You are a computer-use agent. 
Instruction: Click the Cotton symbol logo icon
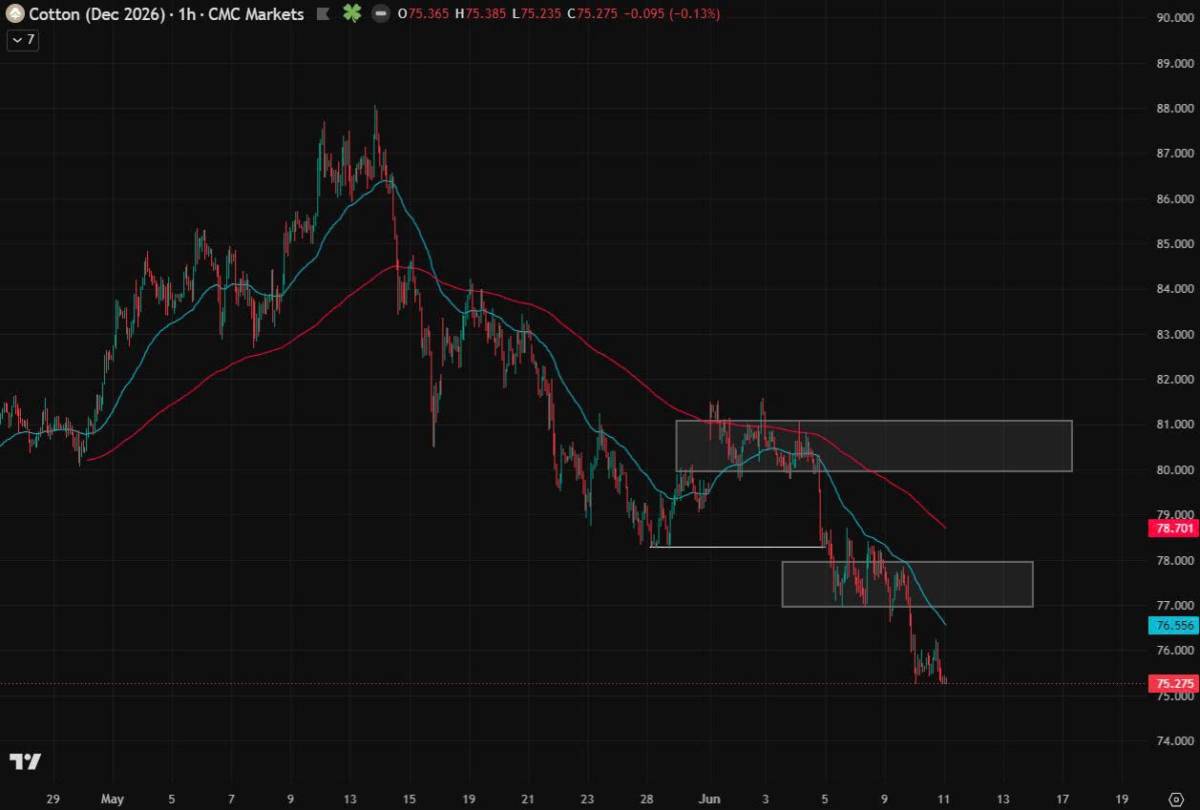(x=15, y=15)
